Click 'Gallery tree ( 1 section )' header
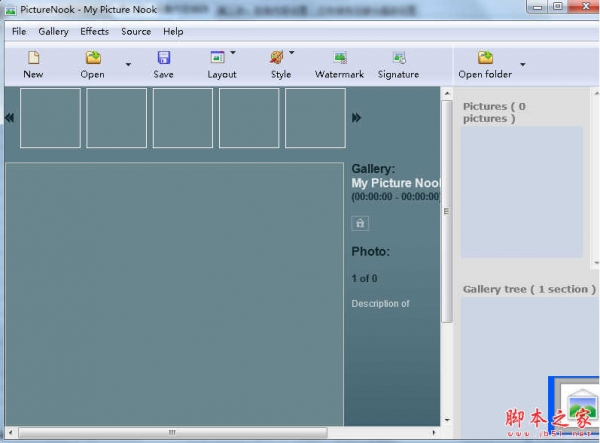The image size is (600, 443). point(529,289)
